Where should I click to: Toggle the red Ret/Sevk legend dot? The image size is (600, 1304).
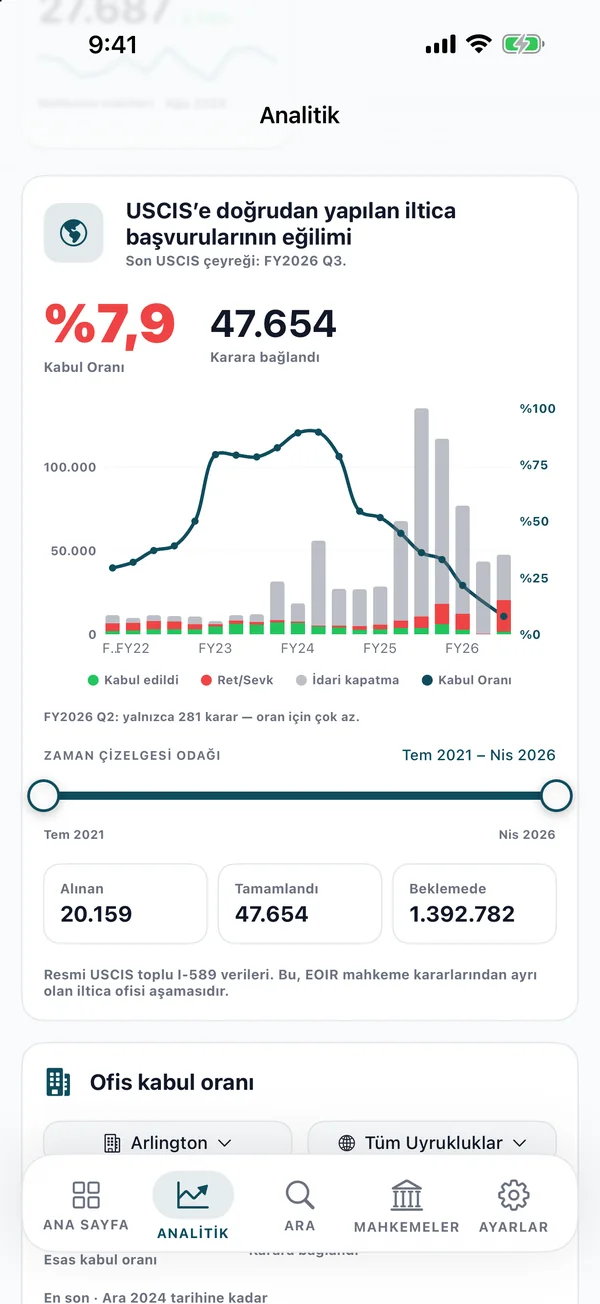pyautogui.click(x=206, y=680)
